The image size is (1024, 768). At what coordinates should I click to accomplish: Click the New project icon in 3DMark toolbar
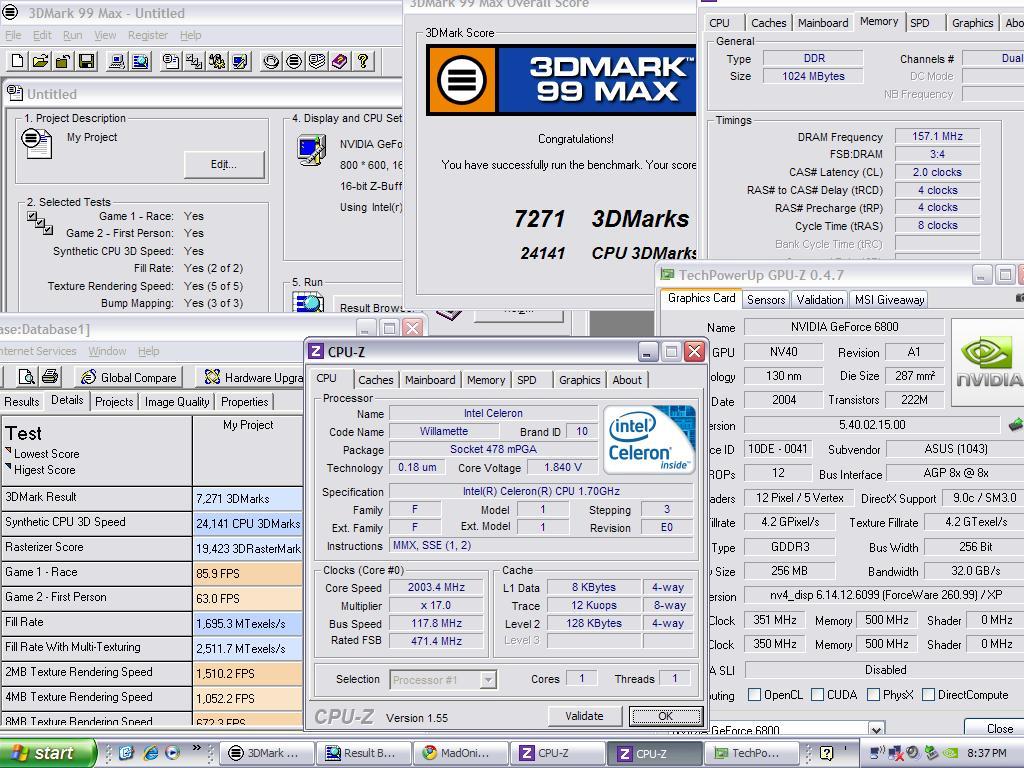[18, 61]
